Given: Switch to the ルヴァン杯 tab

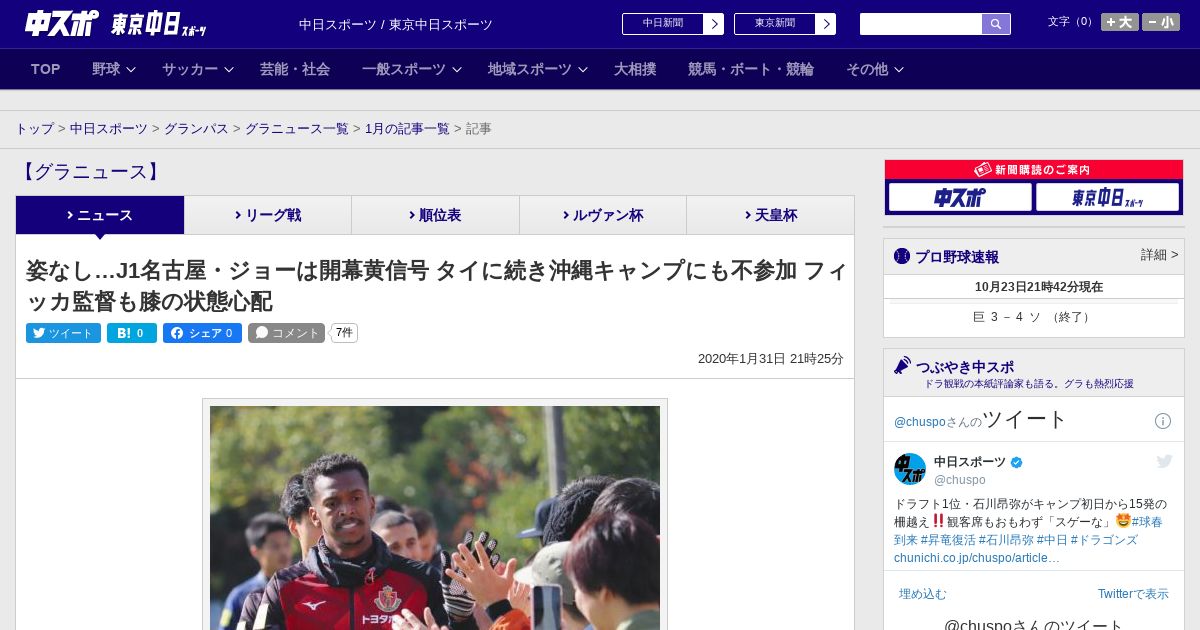Looking at the screenshot, I should coord(603,215).
